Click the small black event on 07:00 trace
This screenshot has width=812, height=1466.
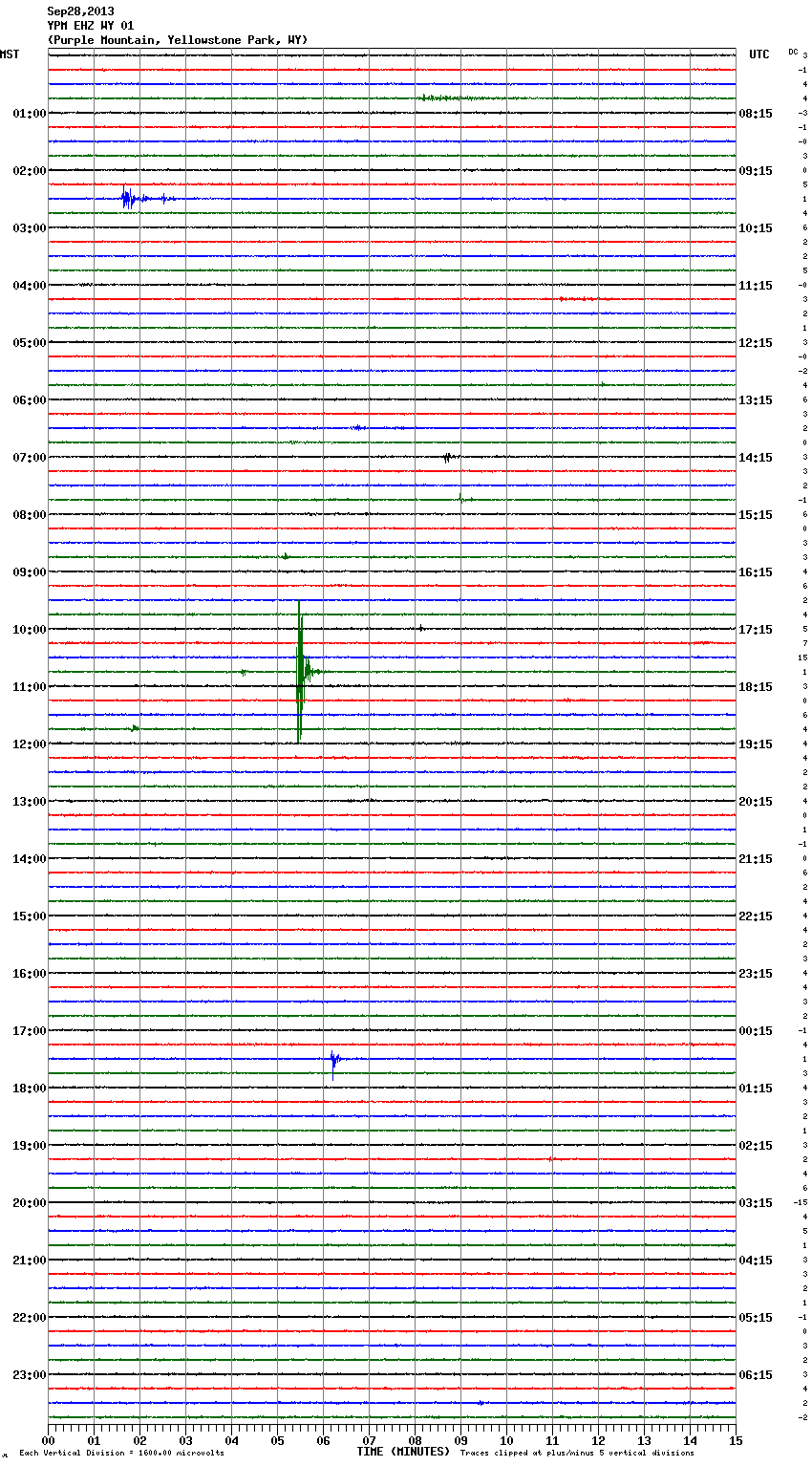tap(448, 458)
